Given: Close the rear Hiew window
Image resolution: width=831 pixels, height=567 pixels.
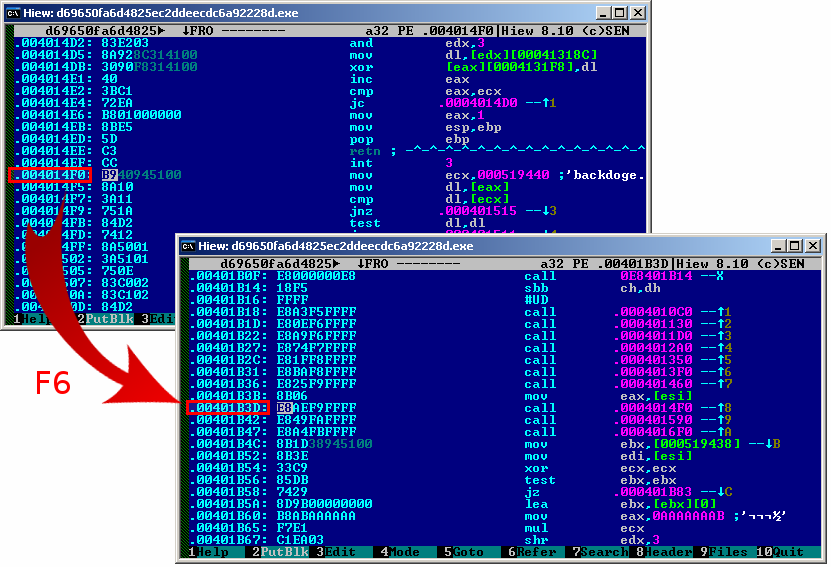Looking at the screenshot, I should 636,13.
